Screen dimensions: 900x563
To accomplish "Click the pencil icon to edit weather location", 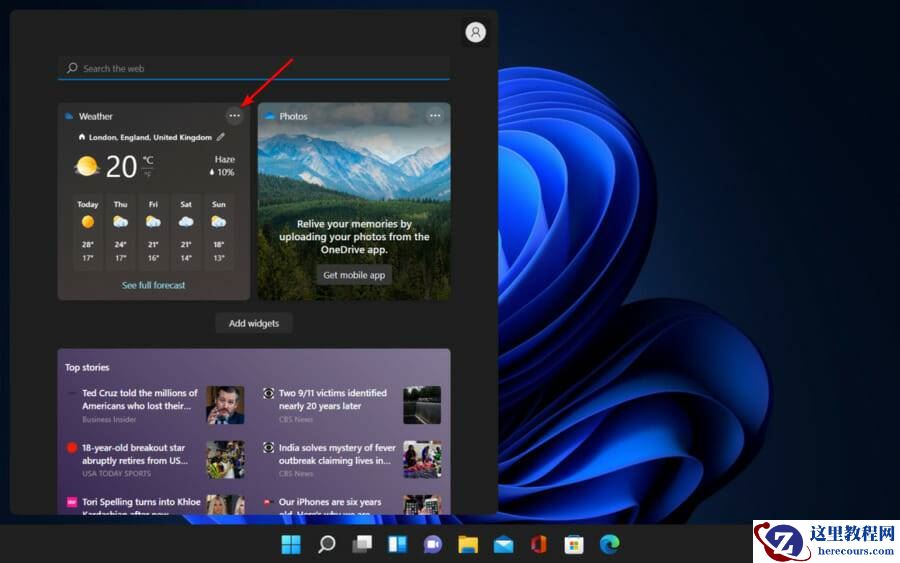I will pos(221,137).
